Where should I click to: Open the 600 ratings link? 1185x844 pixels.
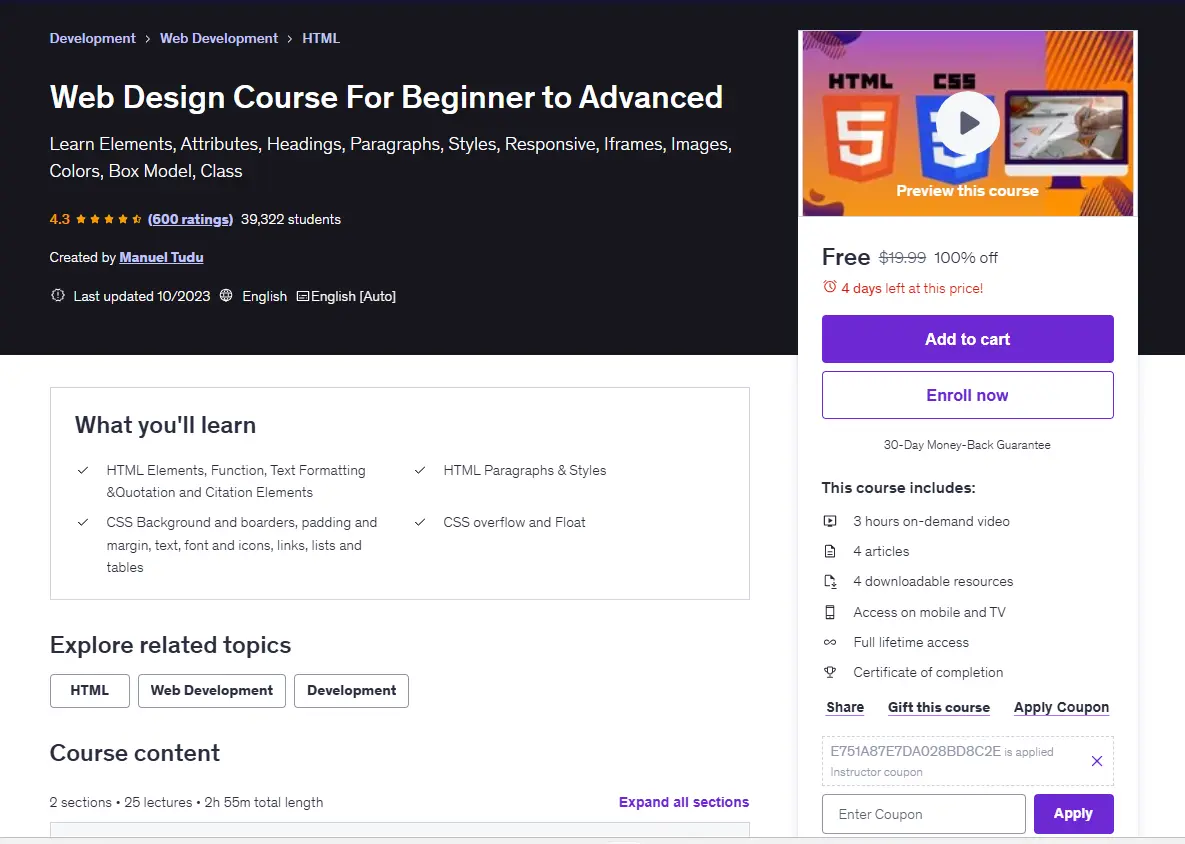tap(190, 219)
